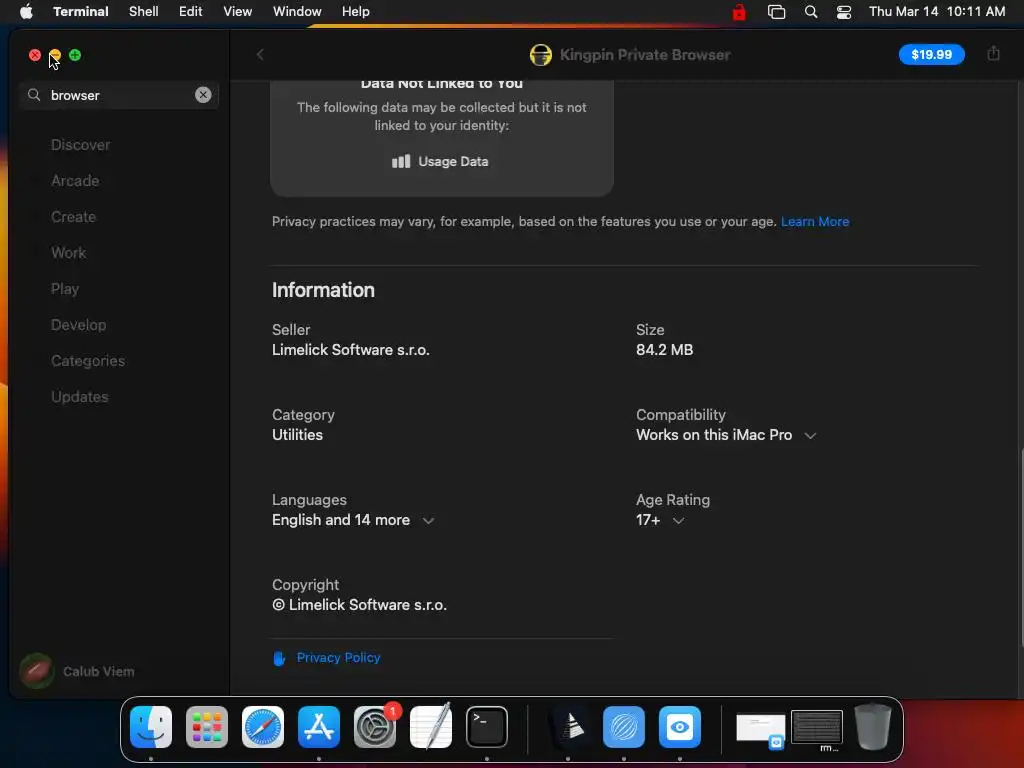Buy the app with the $19.99 button
This screenshot has height=768, width=1024.
point(931,54)
